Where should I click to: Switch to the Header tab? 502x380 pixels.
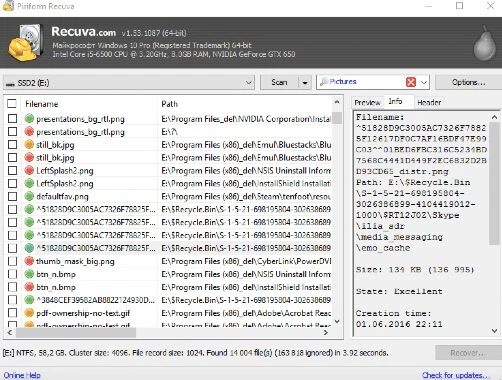coord(429,102)
